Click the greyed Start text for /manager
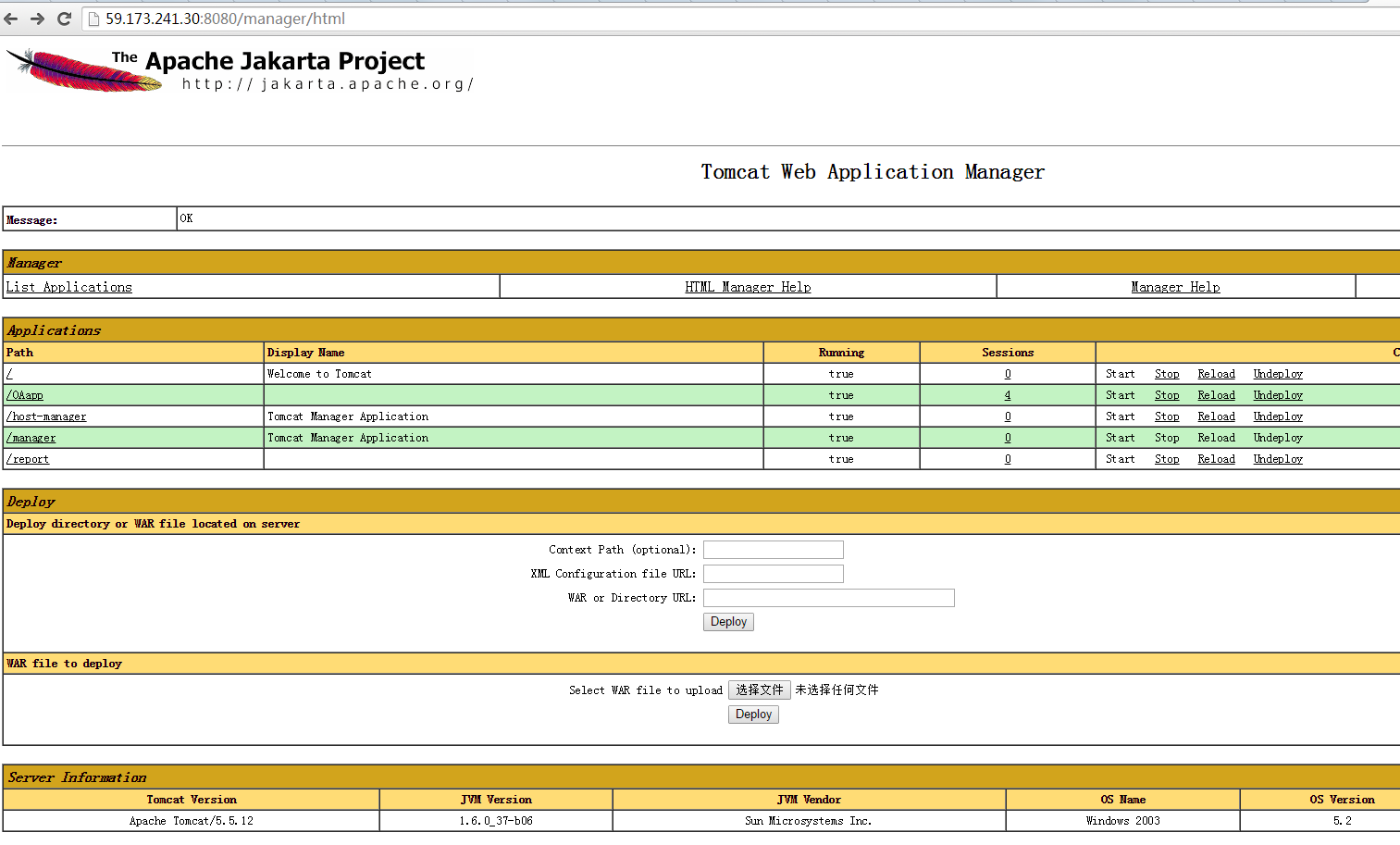The width and height of the screenshot is (1400, 845). (1120, 438)
